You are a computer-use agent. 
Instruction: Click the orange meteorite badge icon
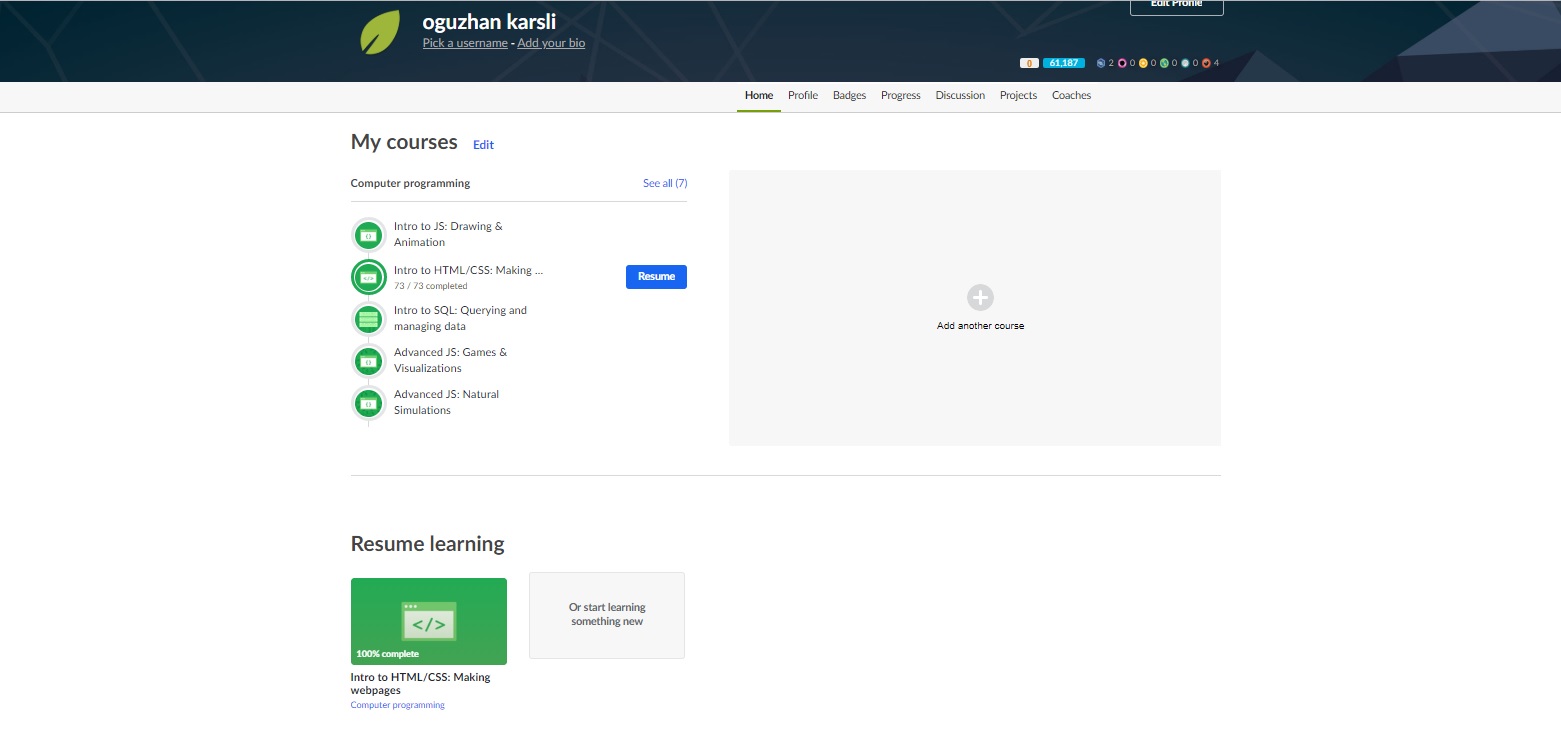pyautogui.click(x=1206, y=63)
